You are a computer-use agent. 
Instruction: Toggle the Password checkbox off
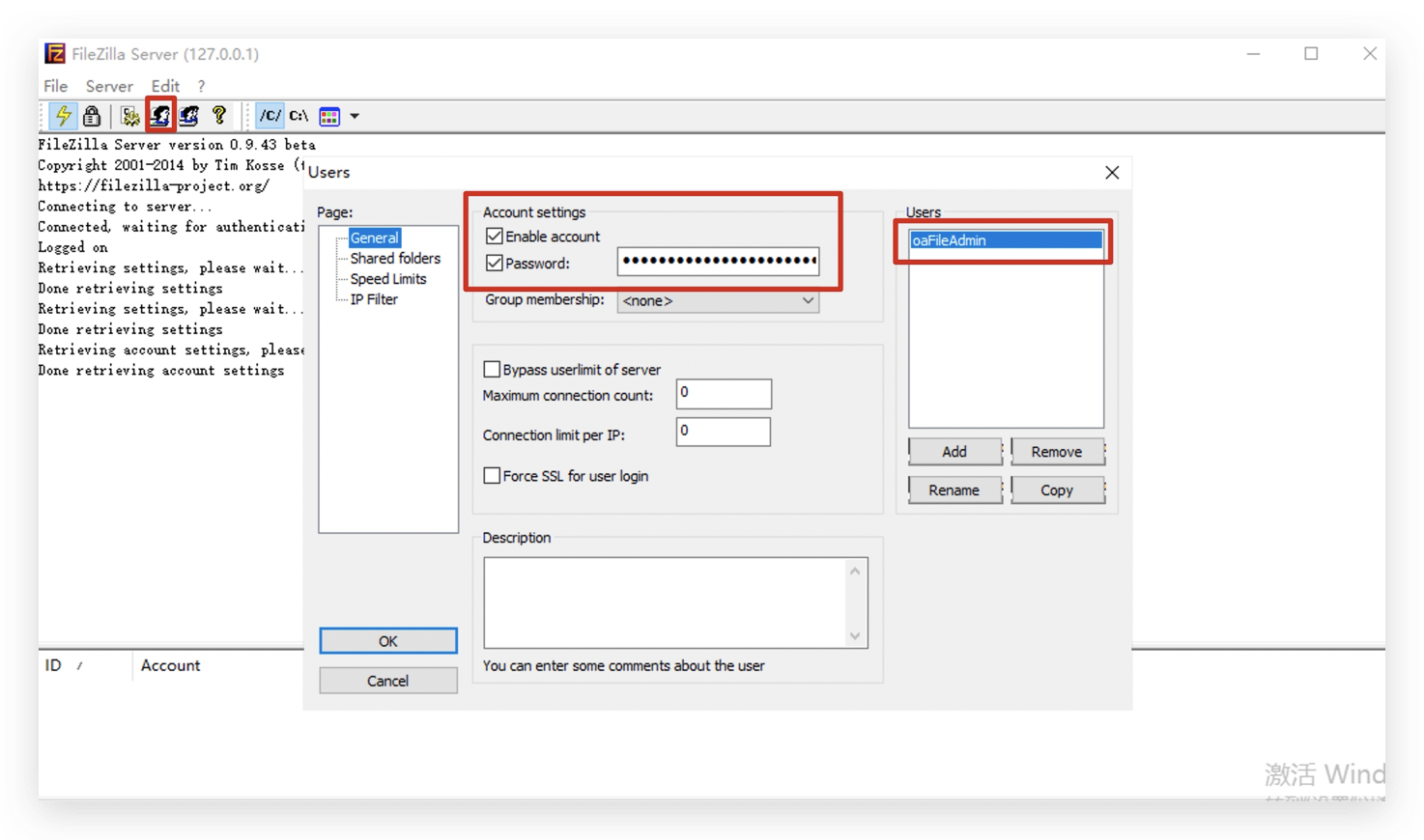pos(494,263)
